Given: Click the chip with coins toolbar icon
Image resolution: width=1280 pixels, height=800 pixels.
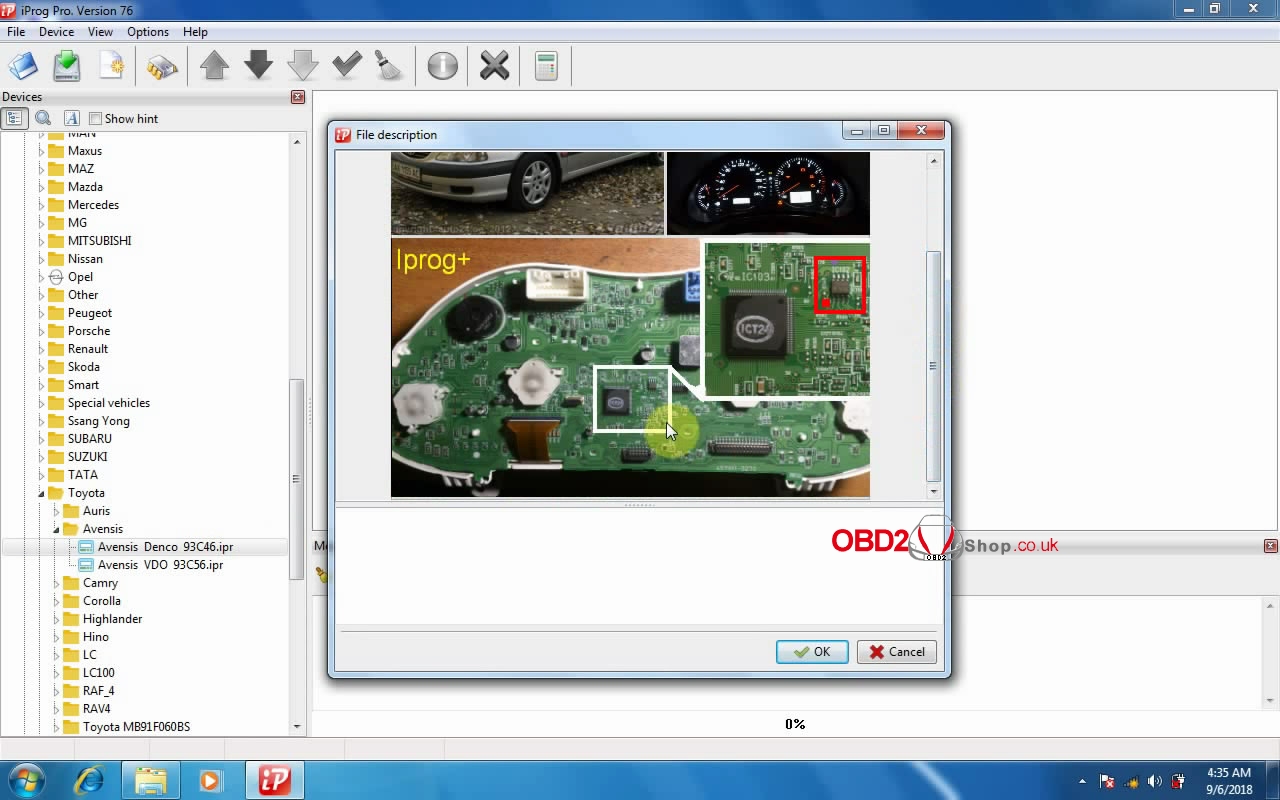Looking at the screenshot, I should [162, 67].
